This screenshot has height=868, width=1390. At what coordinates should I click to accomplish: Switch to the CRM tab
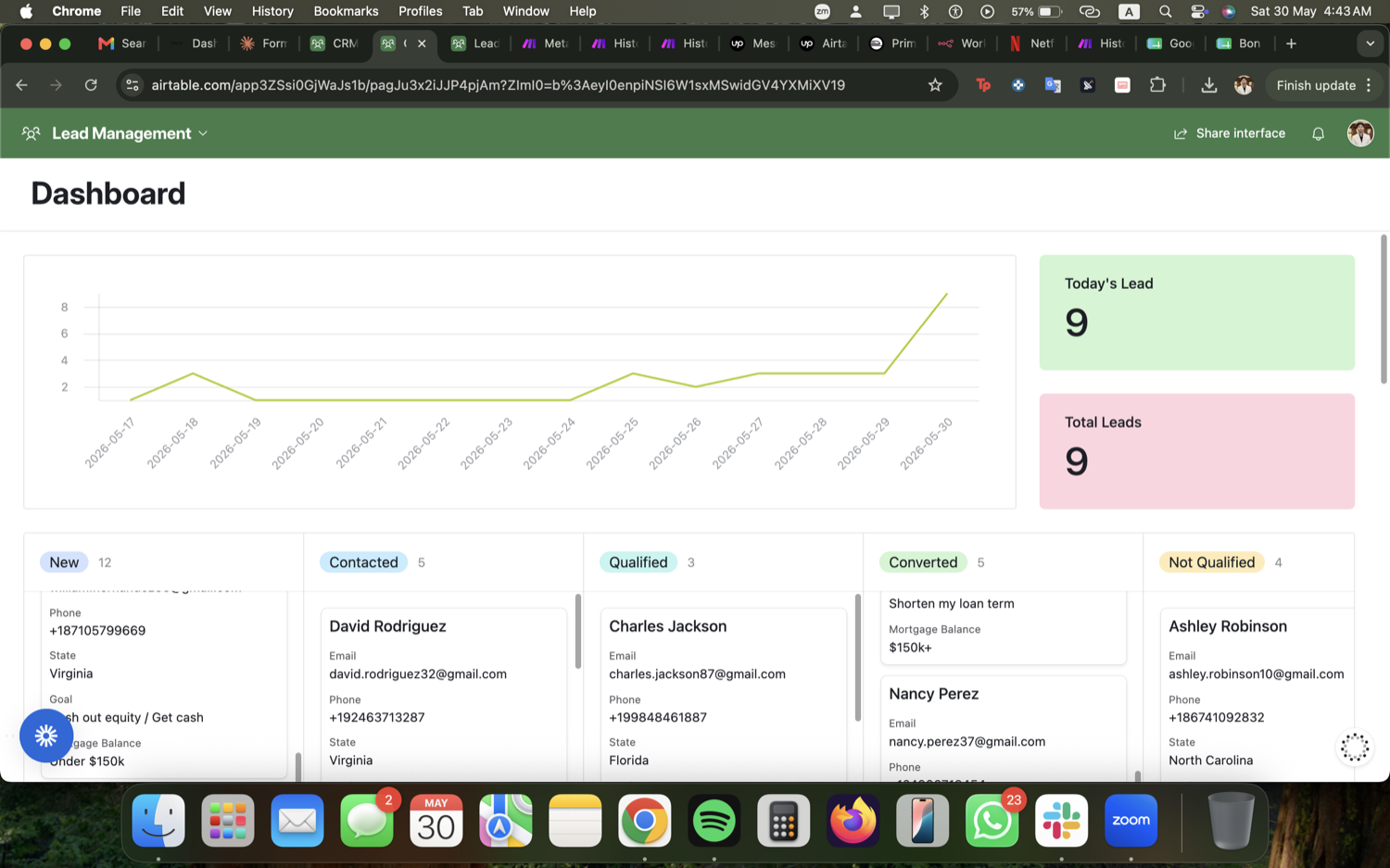tap(335, 44)
